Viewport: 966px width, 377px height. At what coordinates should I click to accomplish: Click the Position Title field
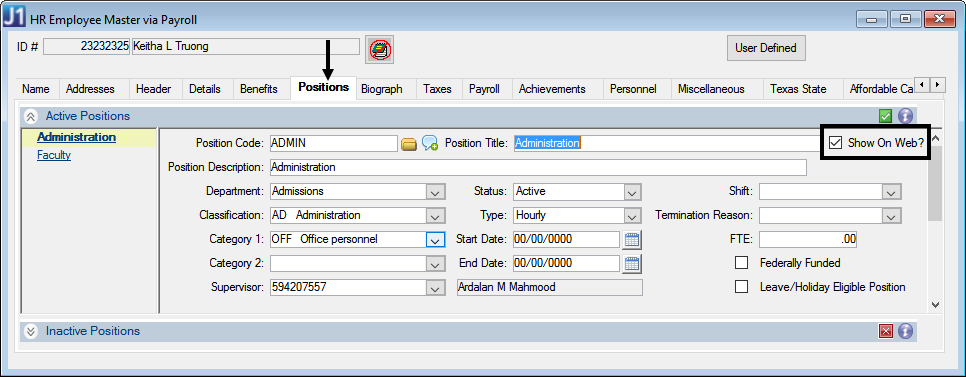tap(666, 144)
